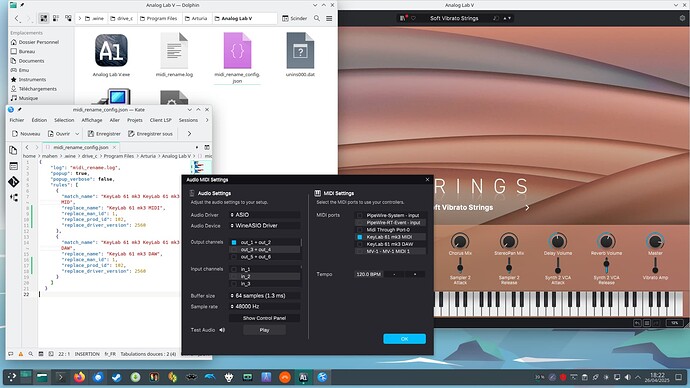Check the out_5 + out_6 output channel
The width and height of the screenshot is (690, 388).
tap(234, 256)
